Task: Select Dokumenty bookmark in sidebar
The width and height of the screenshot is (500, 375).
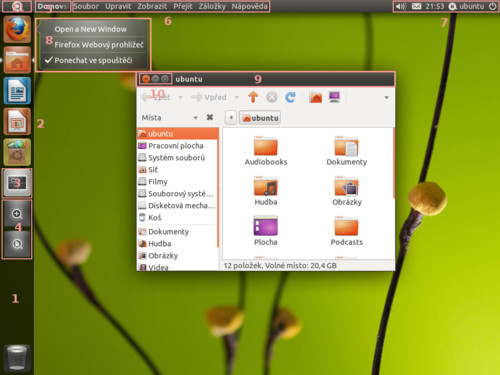Action: point(177,232)
